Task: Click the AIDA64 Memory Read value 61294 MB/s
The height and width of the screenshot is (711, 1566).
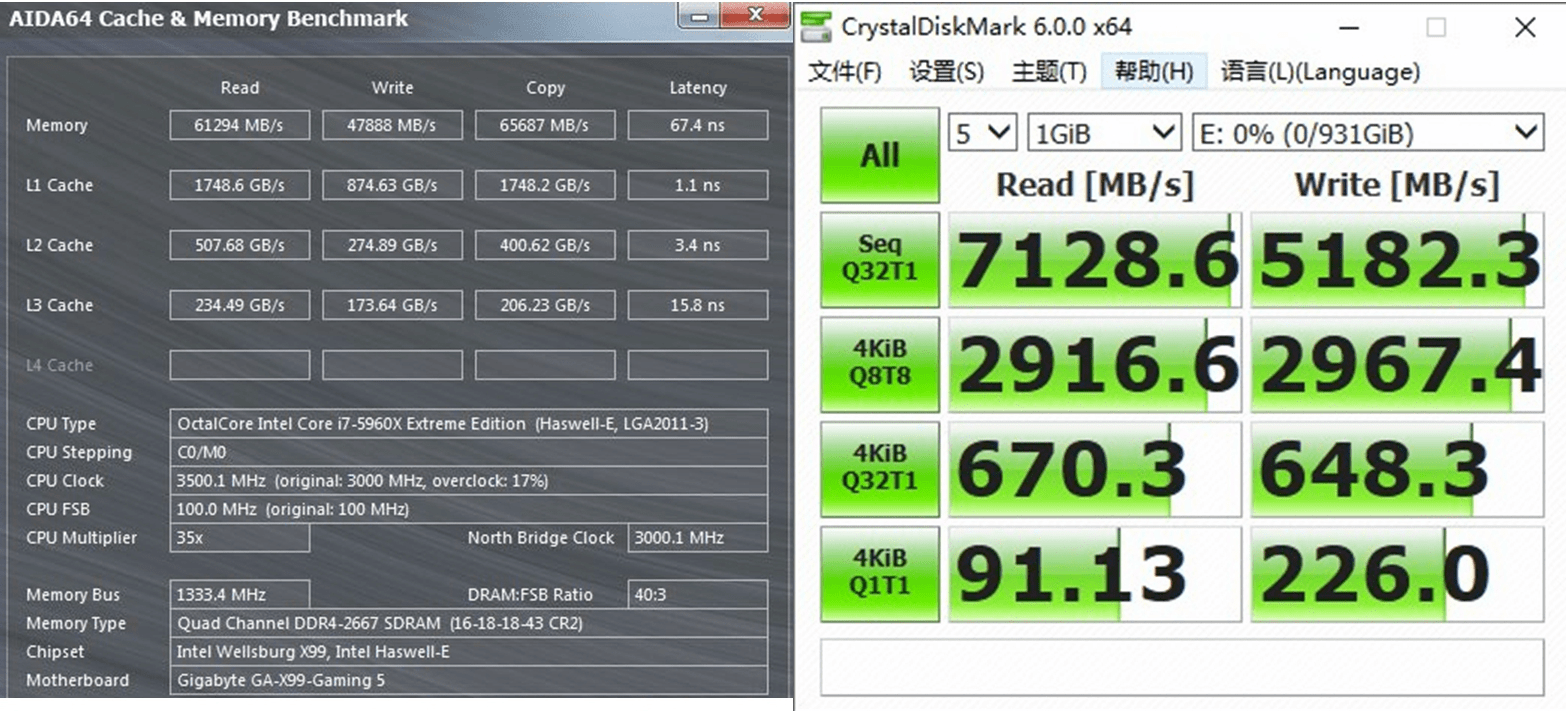Action: tap(239, 125)
